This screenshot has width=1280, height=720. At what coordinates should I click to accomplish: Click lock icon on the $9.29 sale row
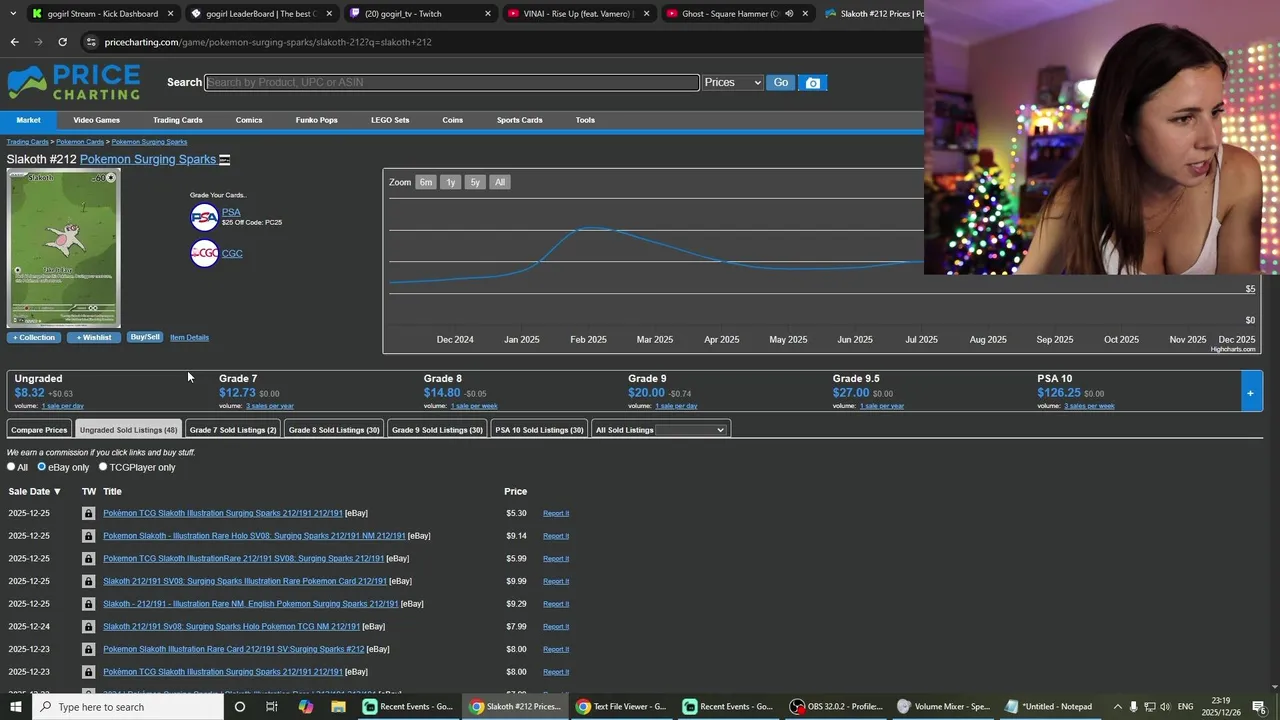click(88, 604)
